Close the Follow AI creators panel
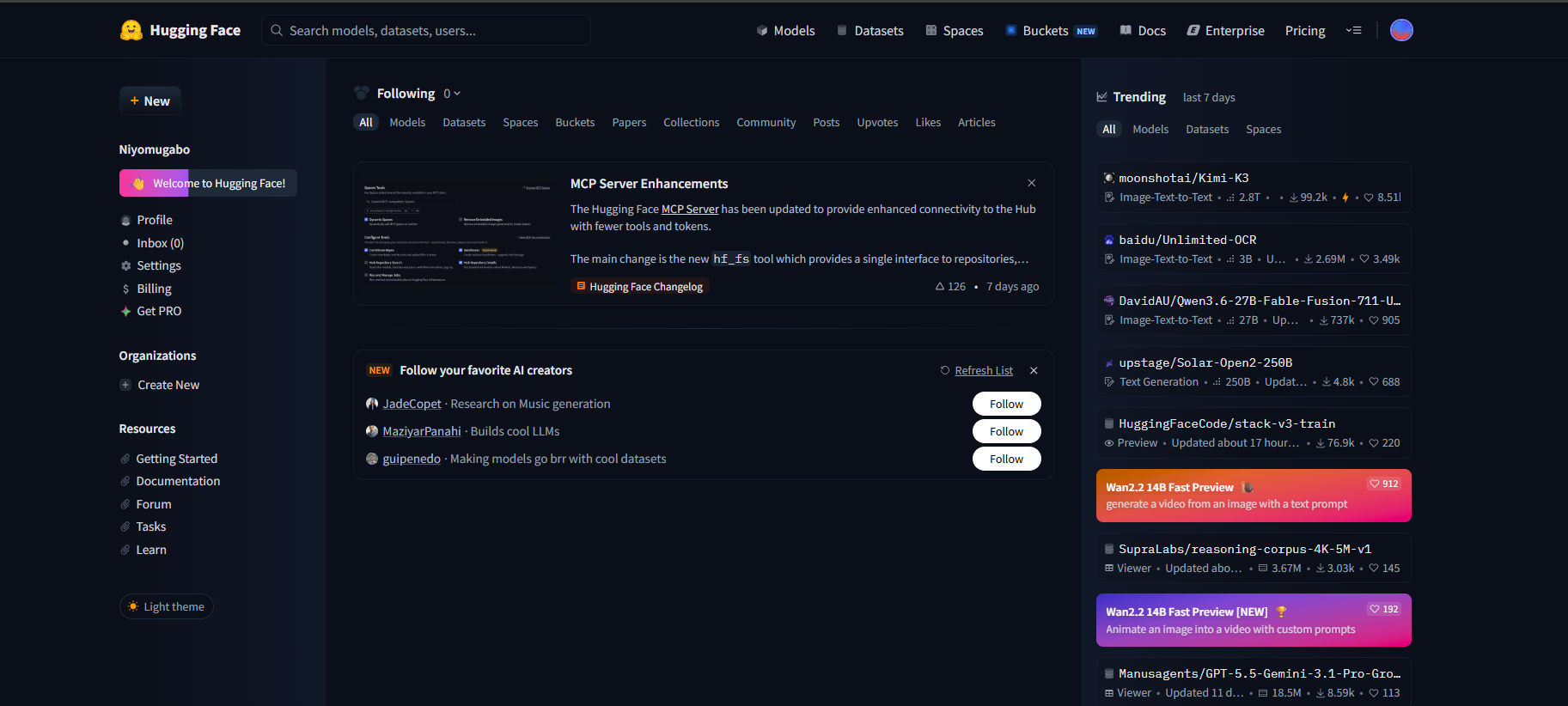This screenshot has width=1568, height=706. click(x=1034, y=371)
